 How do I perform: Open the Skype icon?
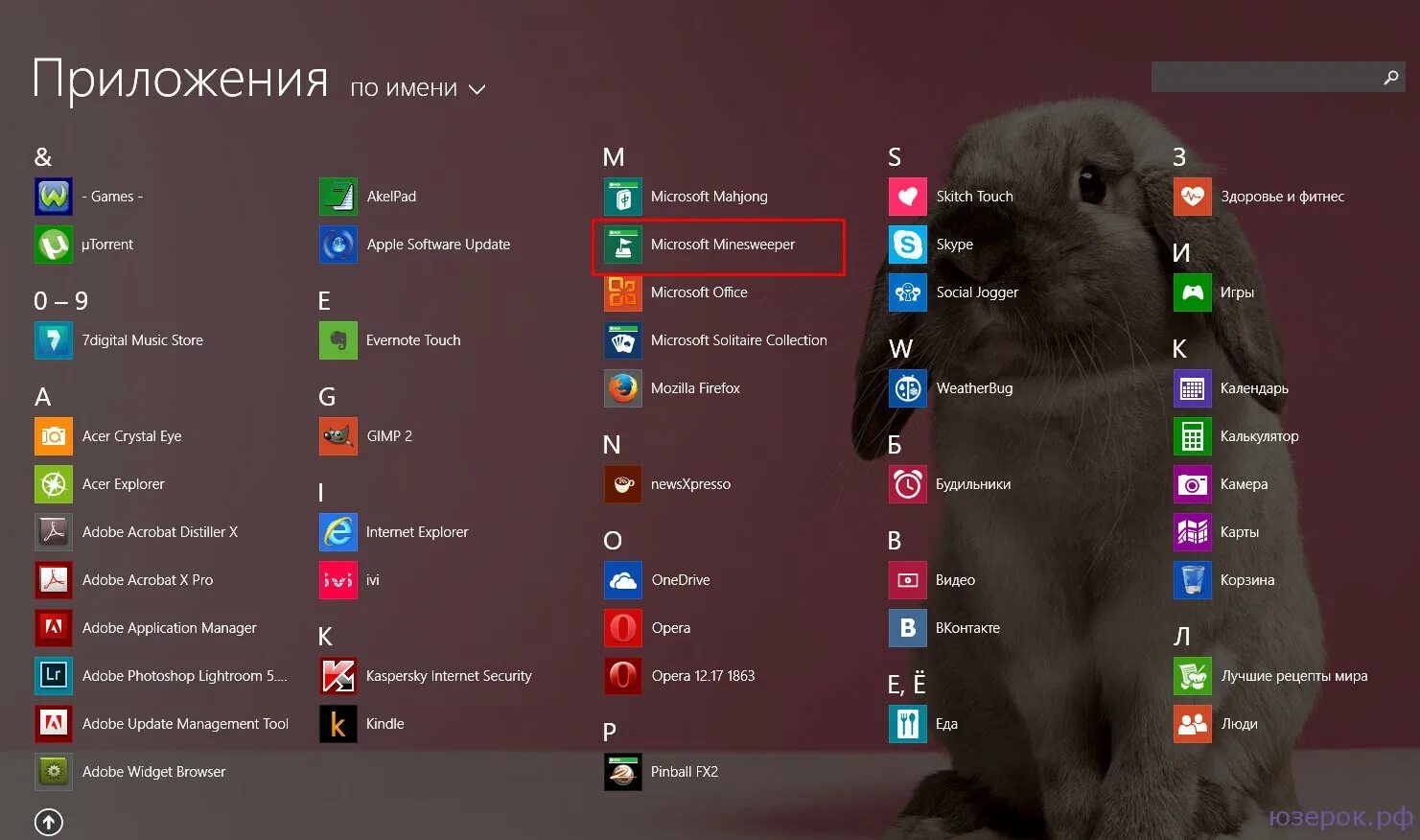coord(908,245)
